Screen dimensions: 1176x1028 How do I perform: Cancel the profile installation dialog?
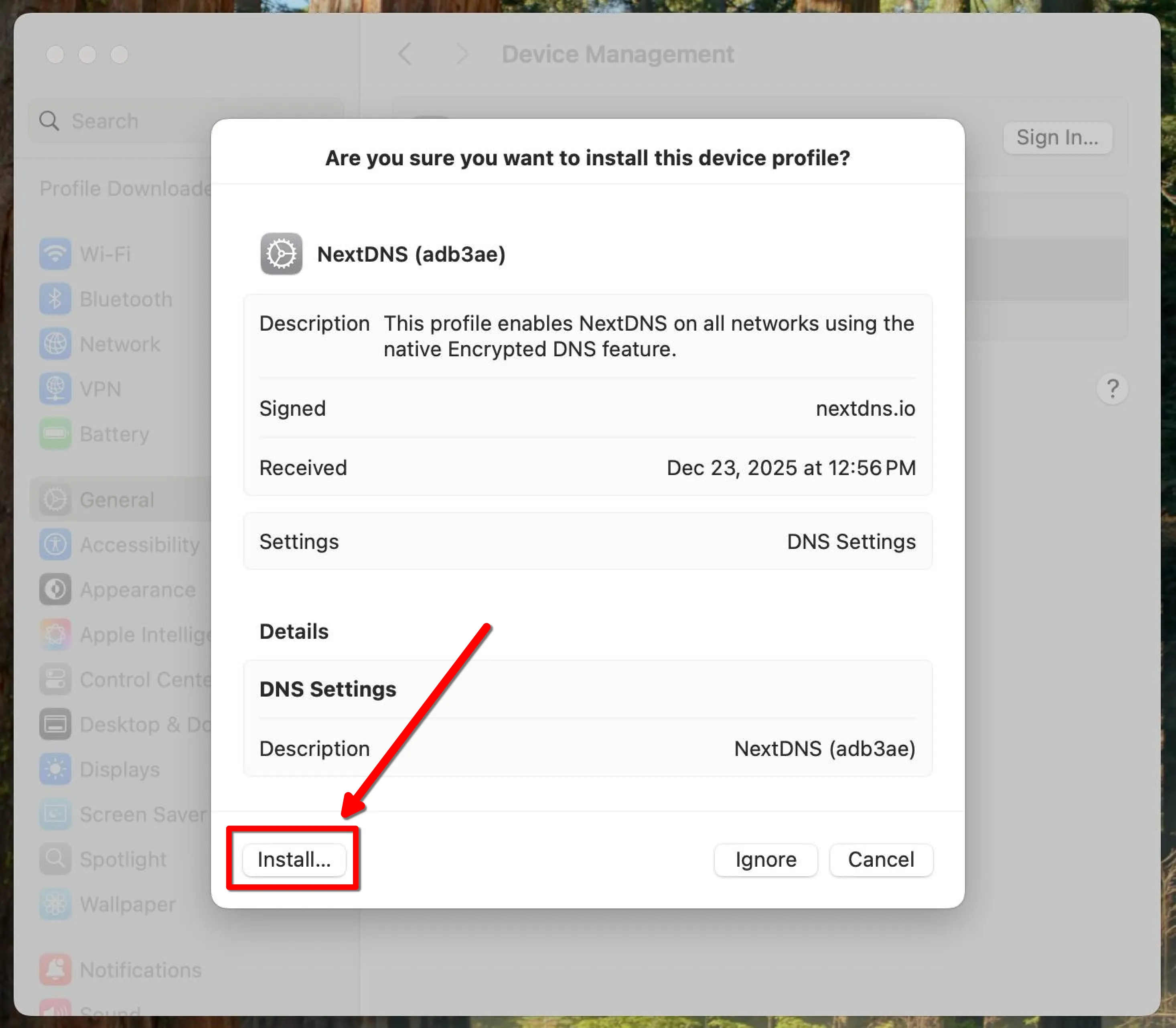pos(881,859)
